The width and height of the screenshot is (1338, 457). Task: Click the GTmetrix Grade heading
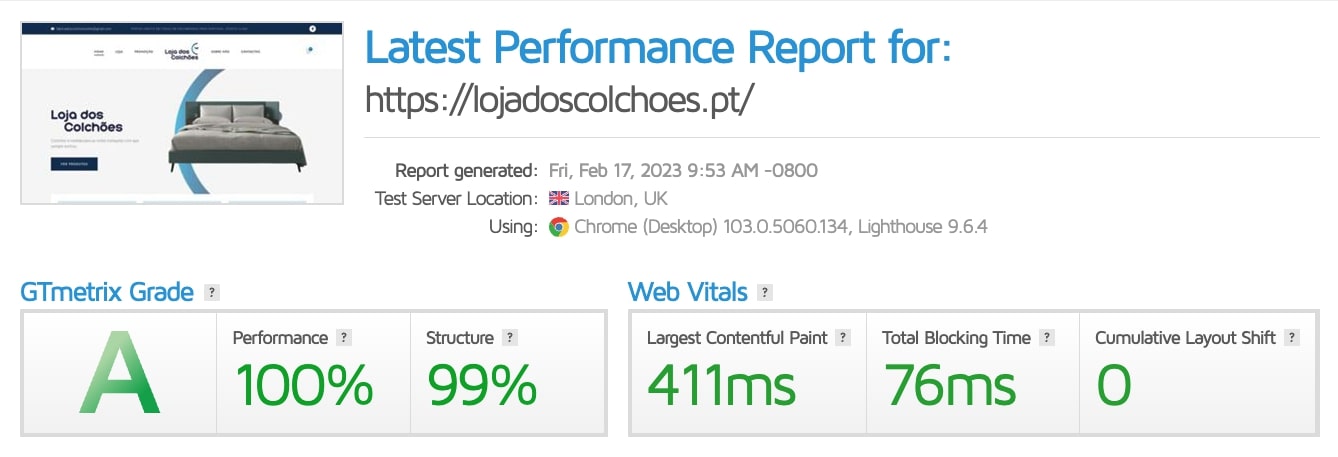[x=107, y=292]
